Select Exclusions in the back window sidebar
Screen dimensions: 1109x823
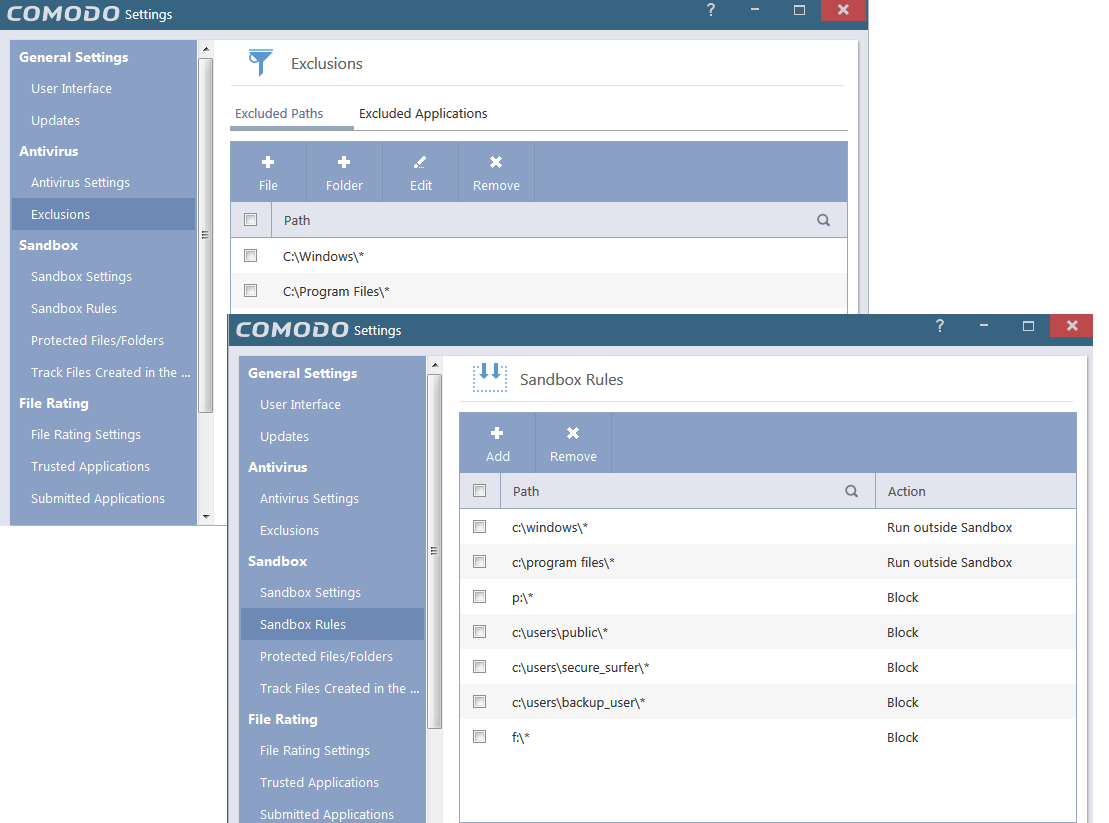103,214
